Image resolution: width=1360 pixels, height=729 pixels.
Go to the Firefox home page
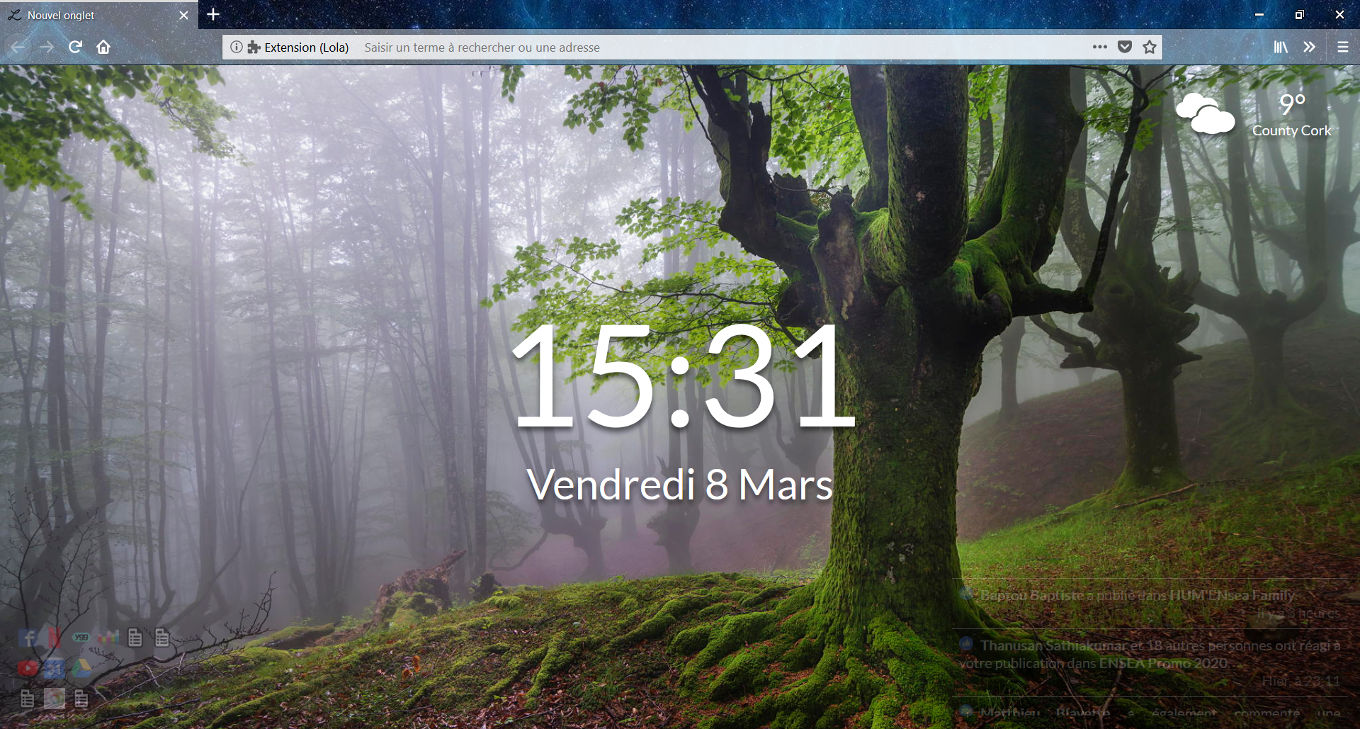click(103, 47)
